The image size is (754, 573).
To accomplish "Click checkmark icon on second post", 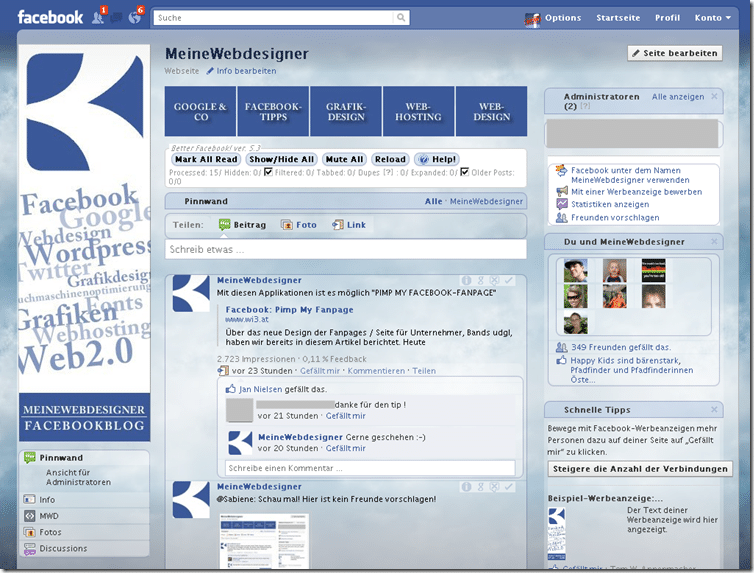I will click(x=509, y=487).
